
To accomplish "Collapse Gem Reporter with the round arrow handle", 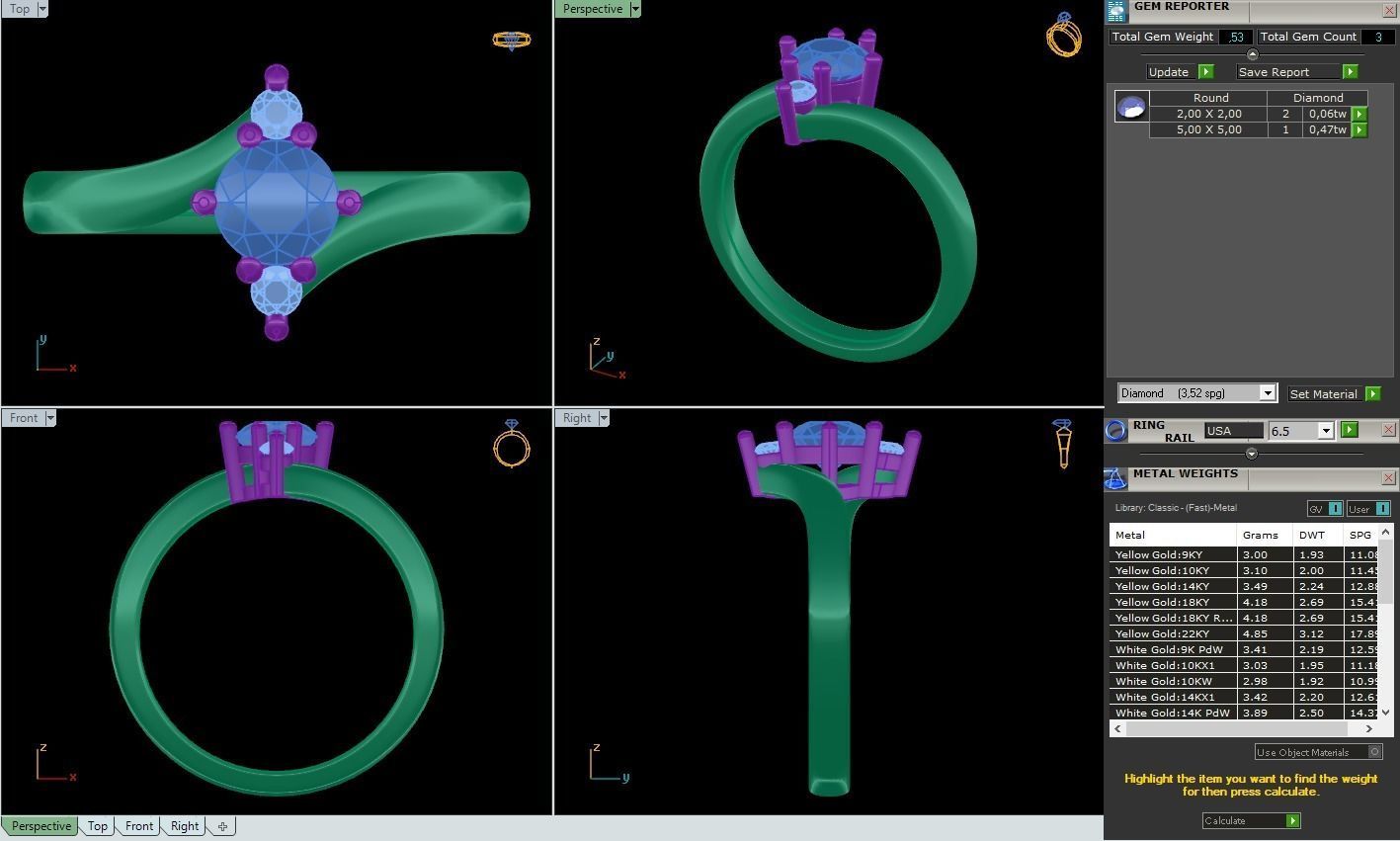I will (1253, 55).
